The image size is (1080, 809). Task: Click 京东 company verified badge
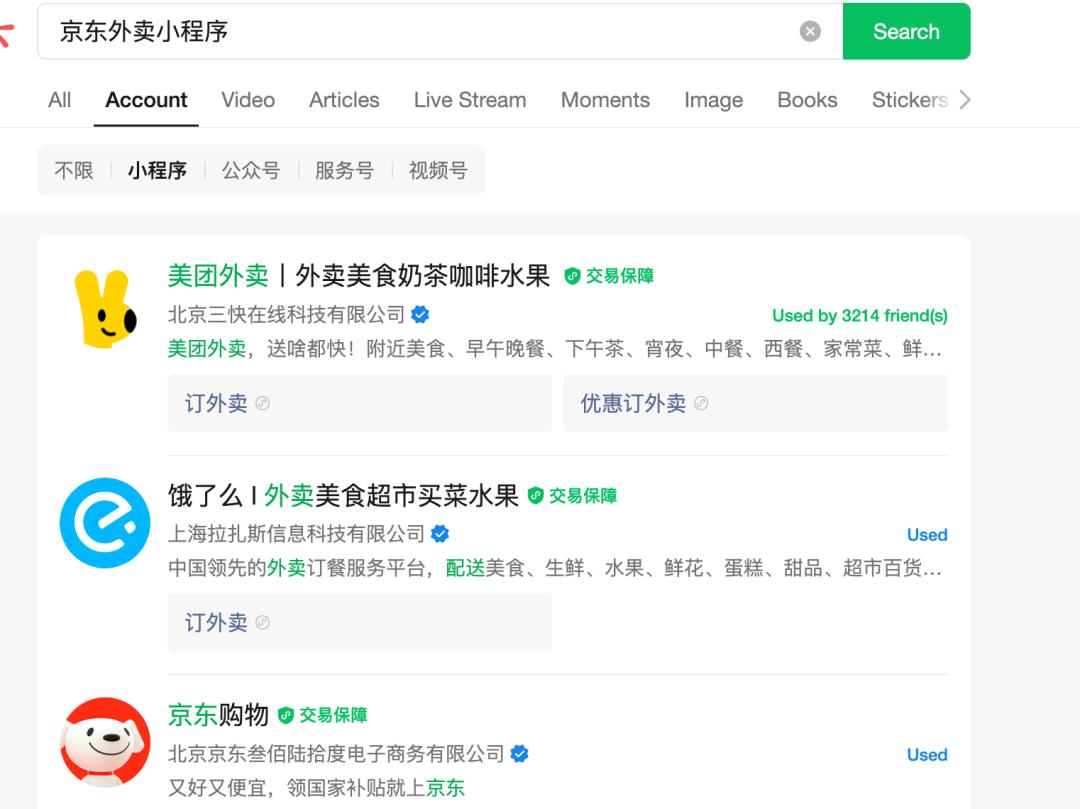coord(520,754)
